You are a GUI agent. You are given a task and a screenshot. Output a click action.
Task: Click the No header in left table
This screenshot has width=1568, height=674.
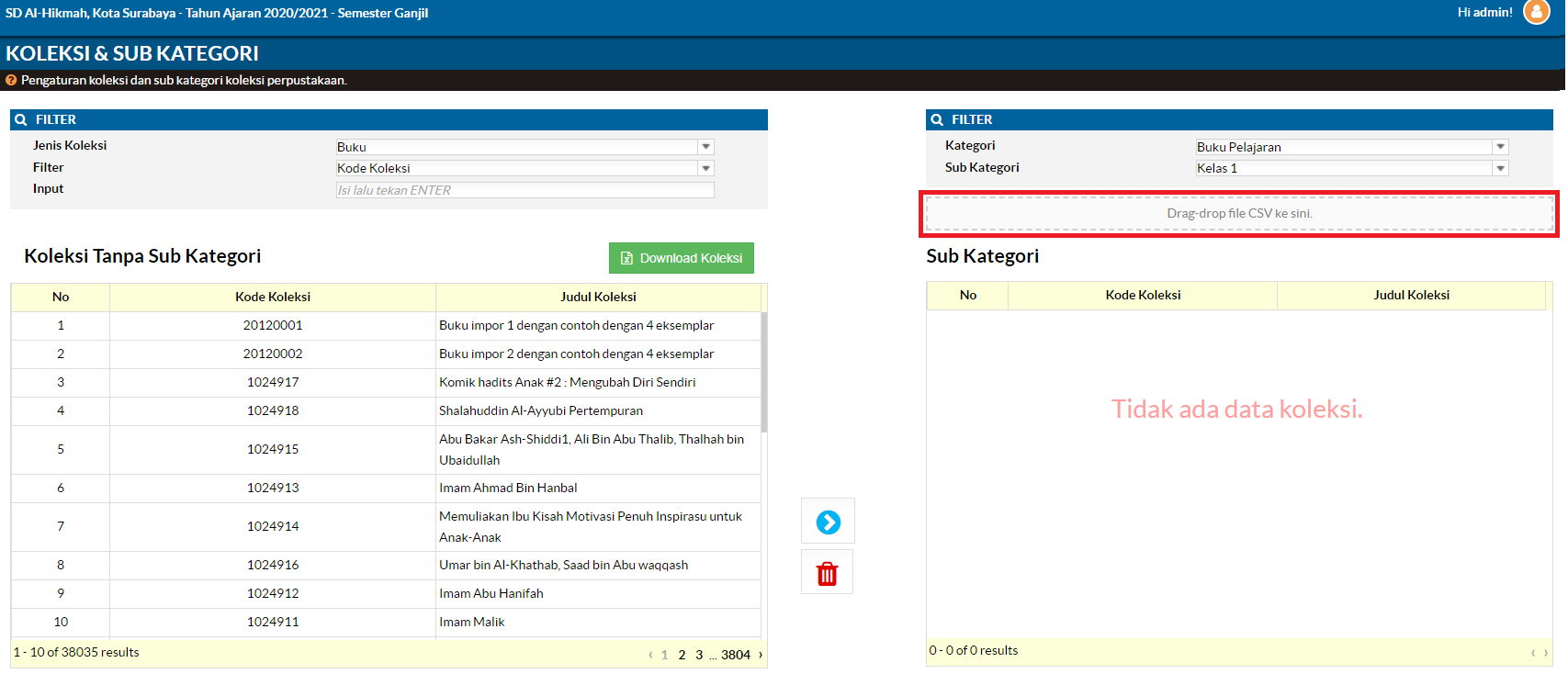point(61,297)
